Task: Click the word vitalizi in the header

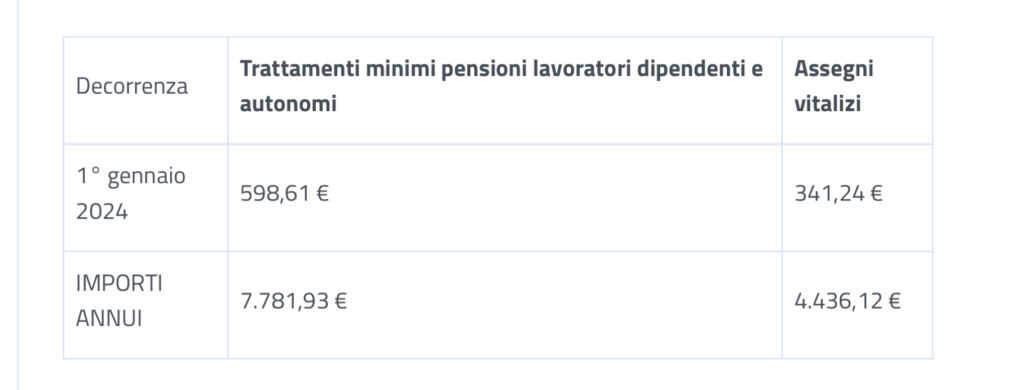Action: (827, 104)
